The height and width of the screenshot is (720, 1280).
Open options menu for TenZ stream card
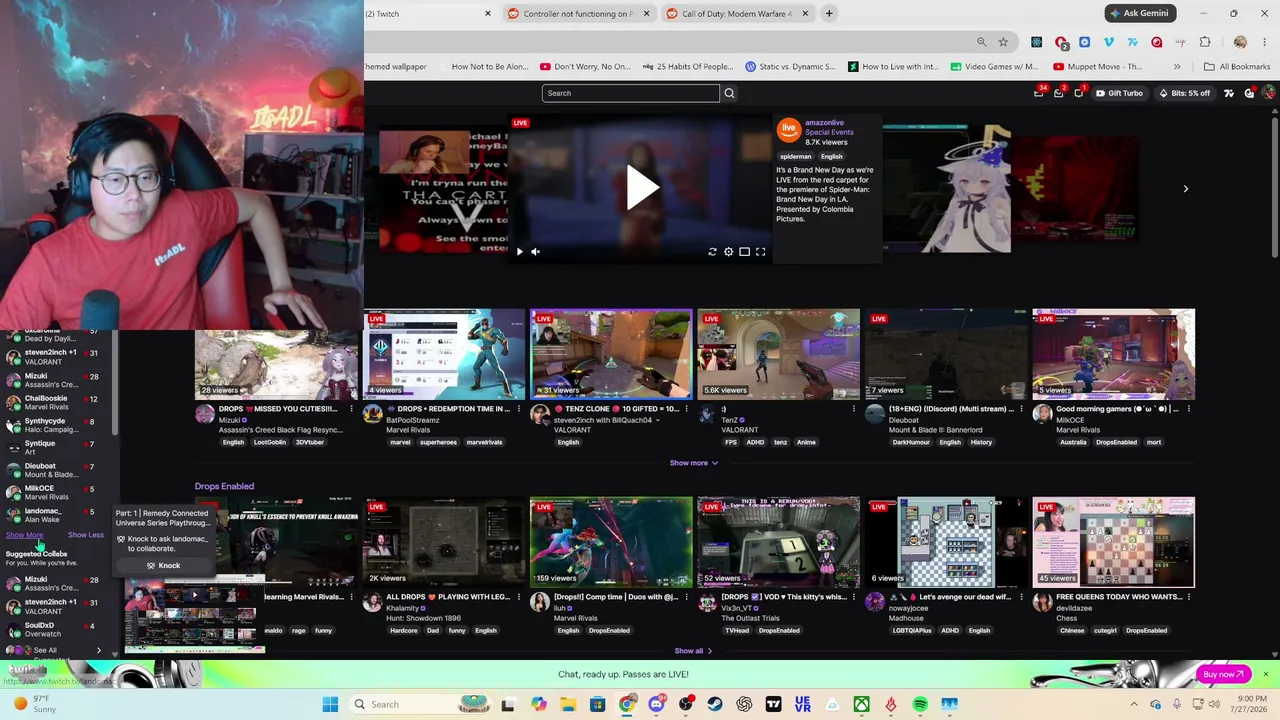853,409
